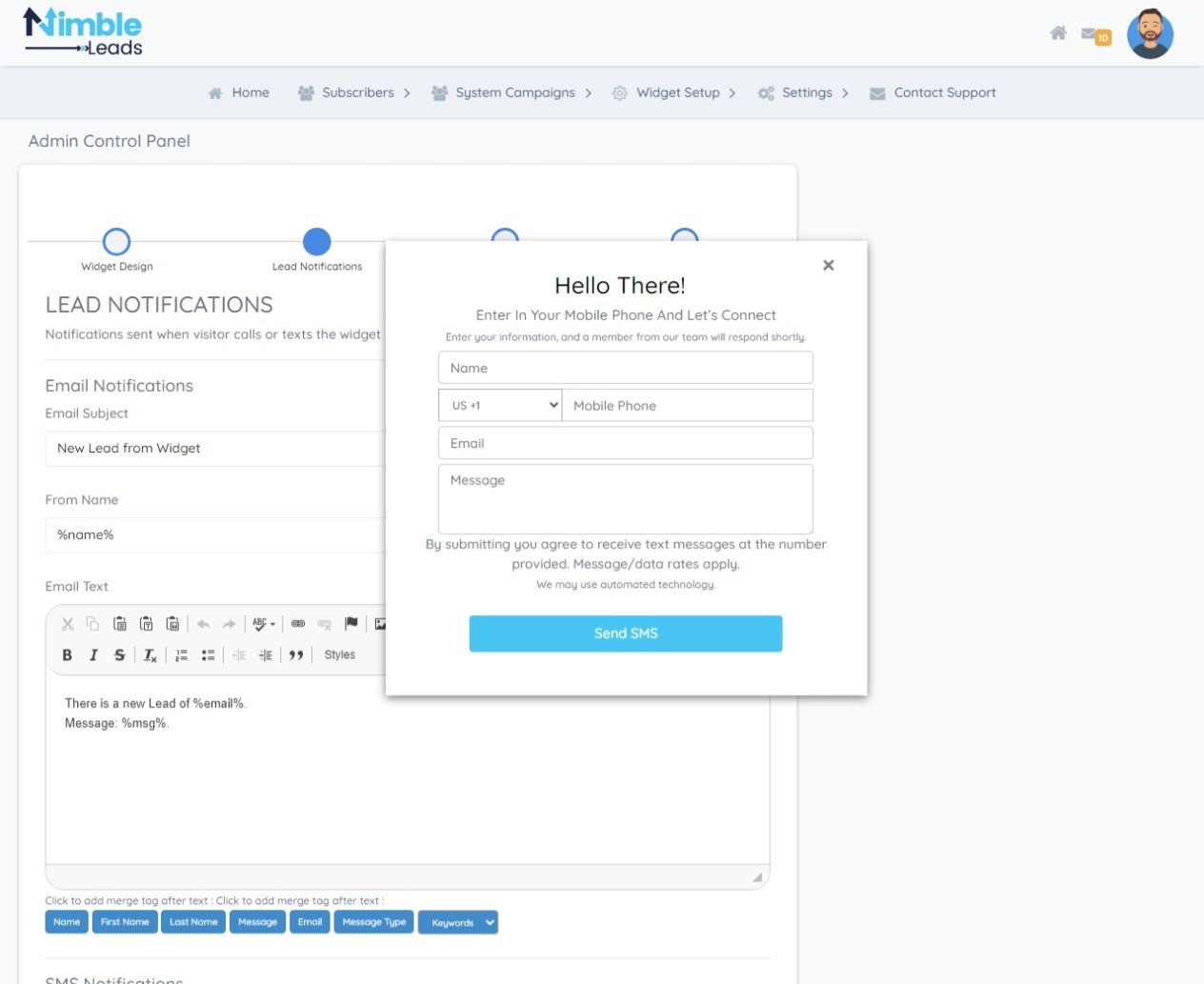Toggle bold formatting in the email editor

pyautogui.click(x=67, y=655)
